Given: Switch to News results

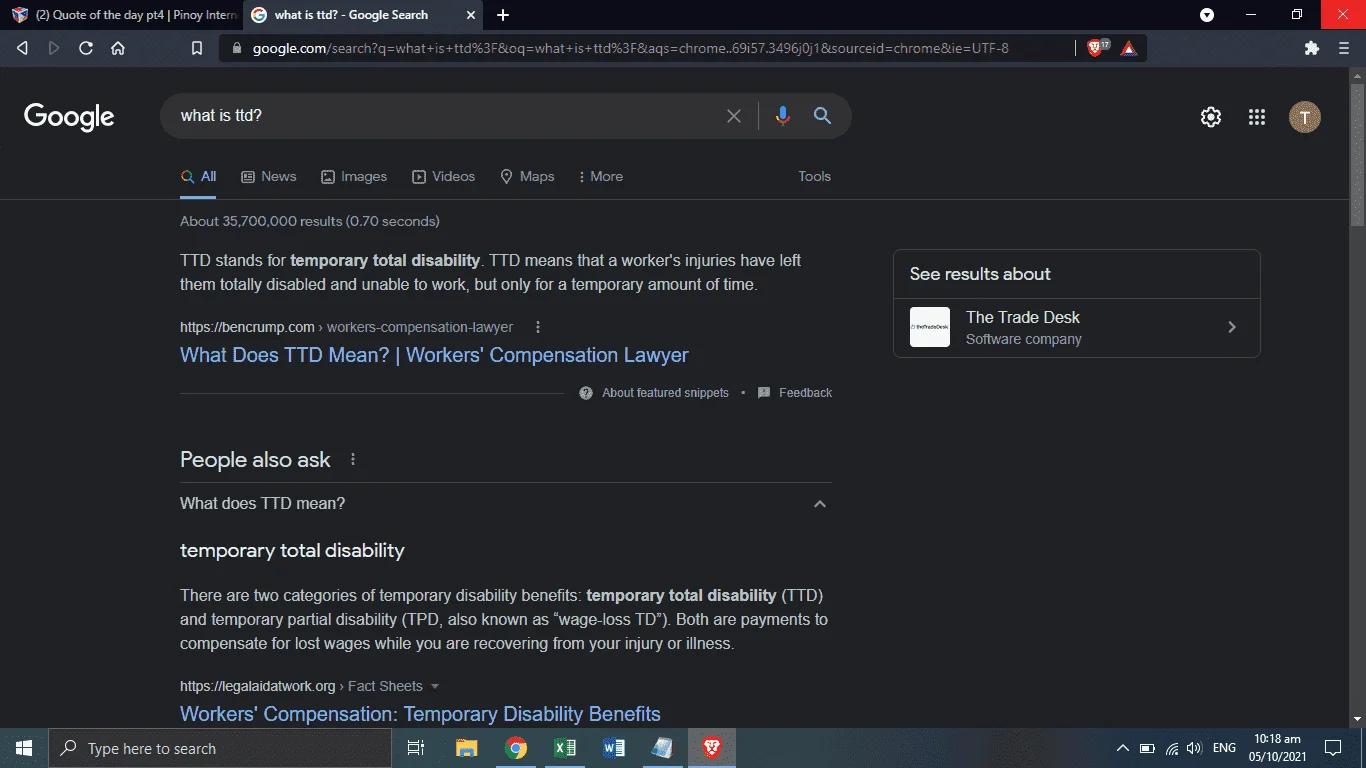Looking at the screenshot, I should tap(269, 176).
